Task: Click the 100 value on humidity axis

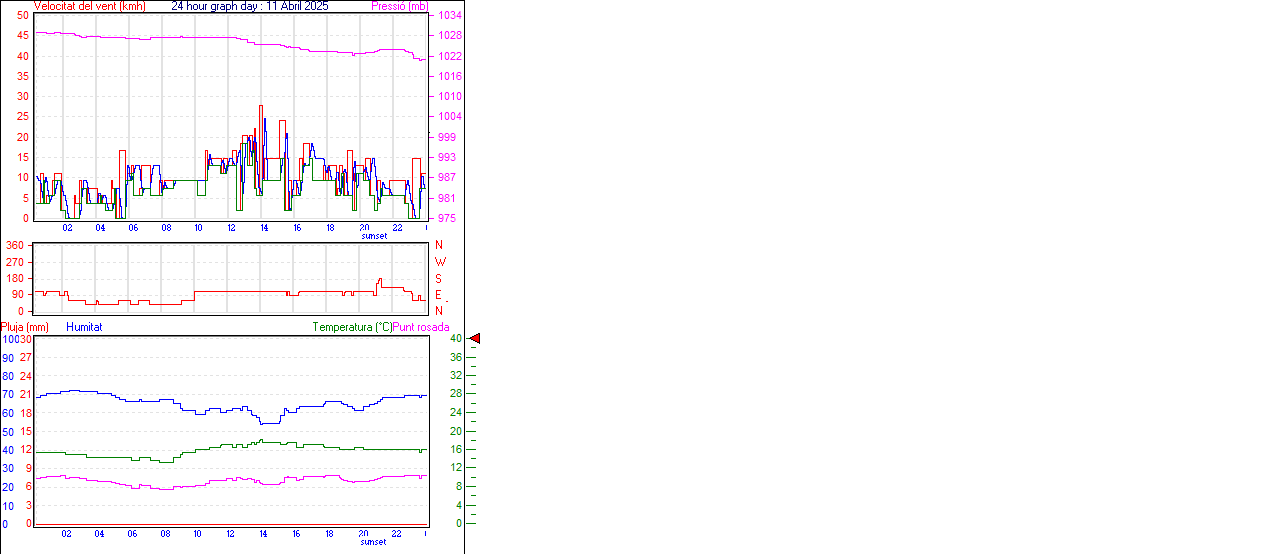Action: click(9, 340)
